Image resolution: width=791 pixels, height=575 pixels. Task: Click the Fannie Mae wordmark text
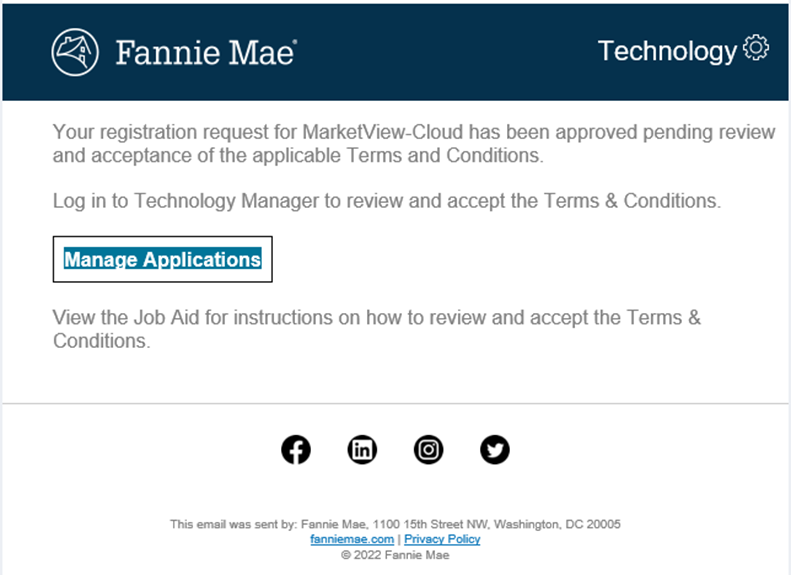coord(206,53)
